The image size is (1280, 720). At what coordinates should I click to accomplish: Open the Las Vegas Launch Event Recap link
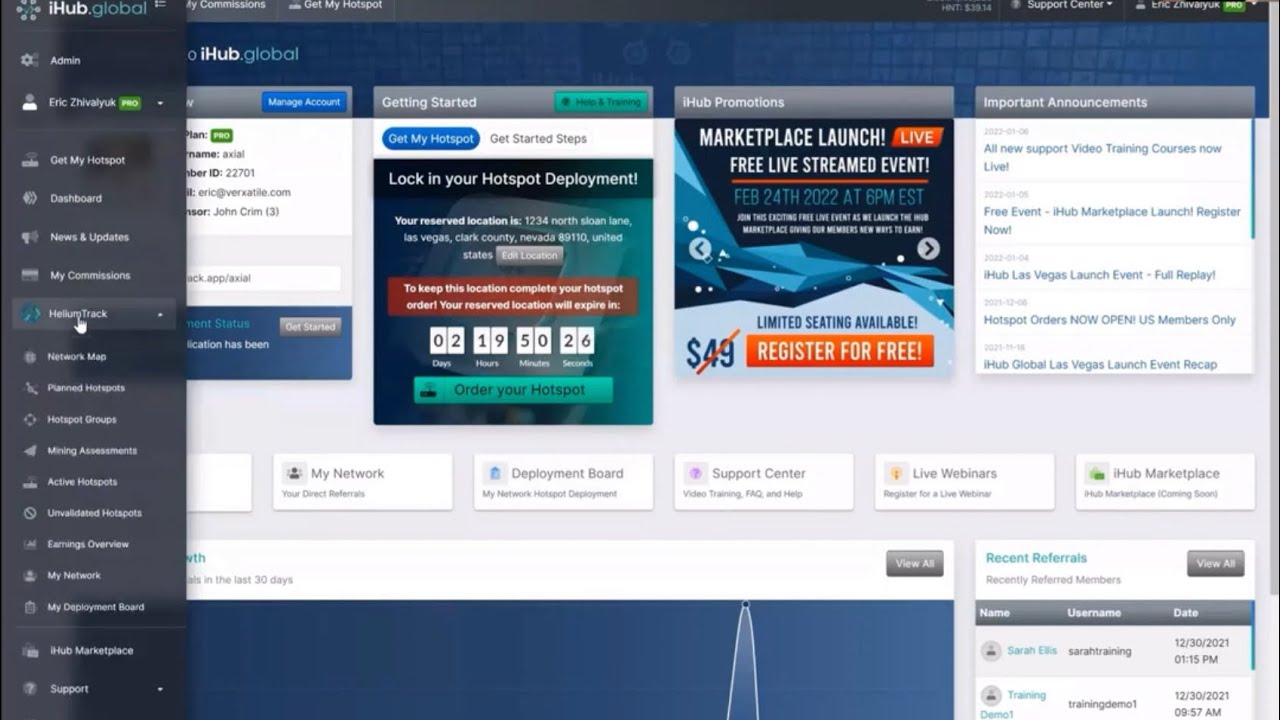[x=1100, y=364]
